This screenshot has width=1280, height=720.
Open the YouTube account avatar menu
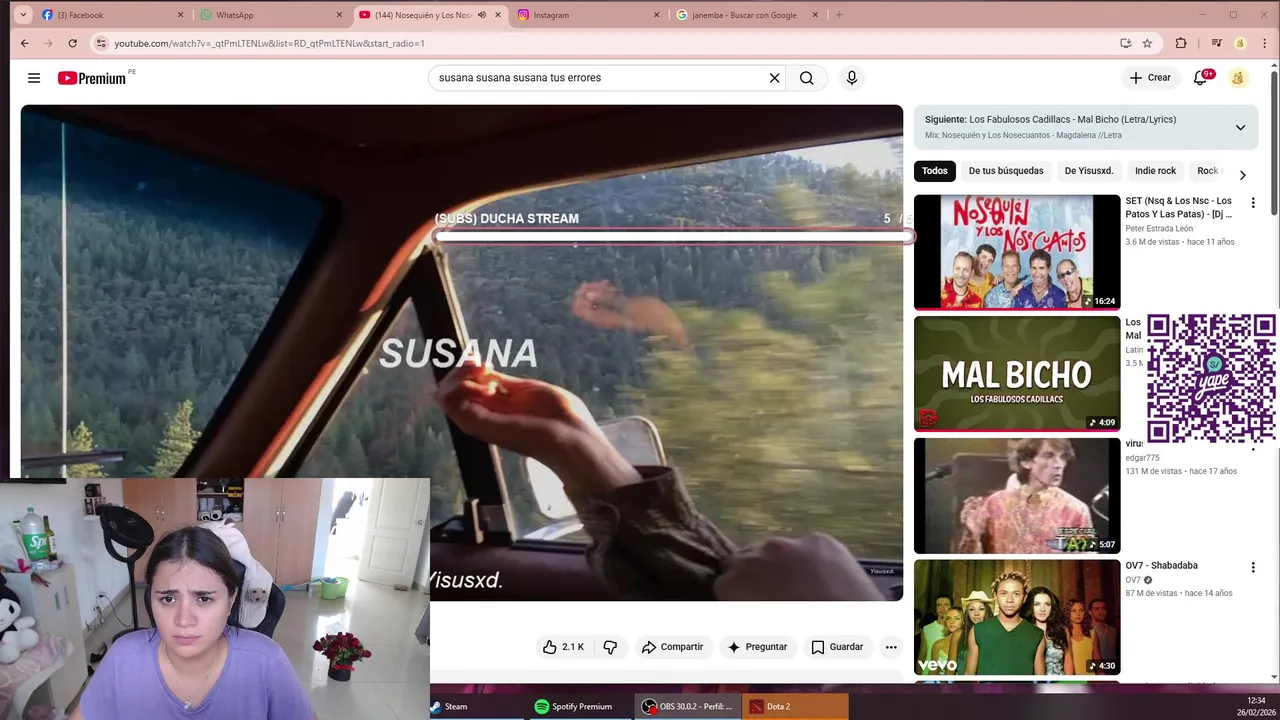click(x=1238, y=78)
